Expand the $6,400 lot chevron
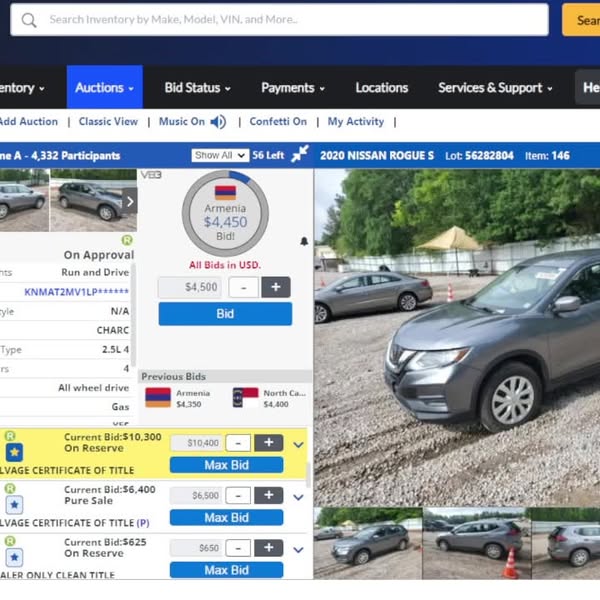The width and height of the screenshot is (600, 600). [298, 497]
